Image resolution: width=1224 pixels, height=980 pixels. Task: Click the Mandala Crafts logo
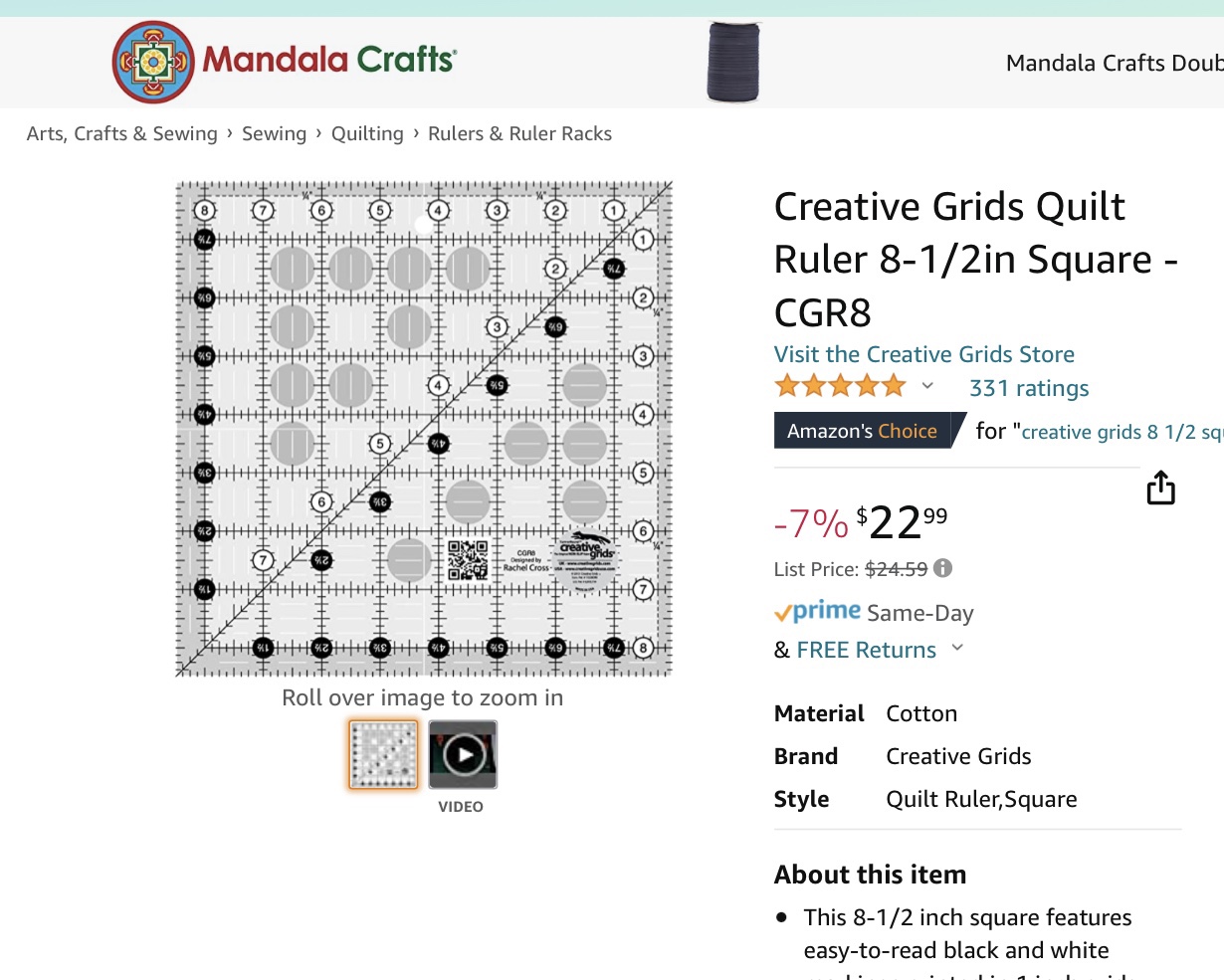pyautogui.click(x=284, y=62)
